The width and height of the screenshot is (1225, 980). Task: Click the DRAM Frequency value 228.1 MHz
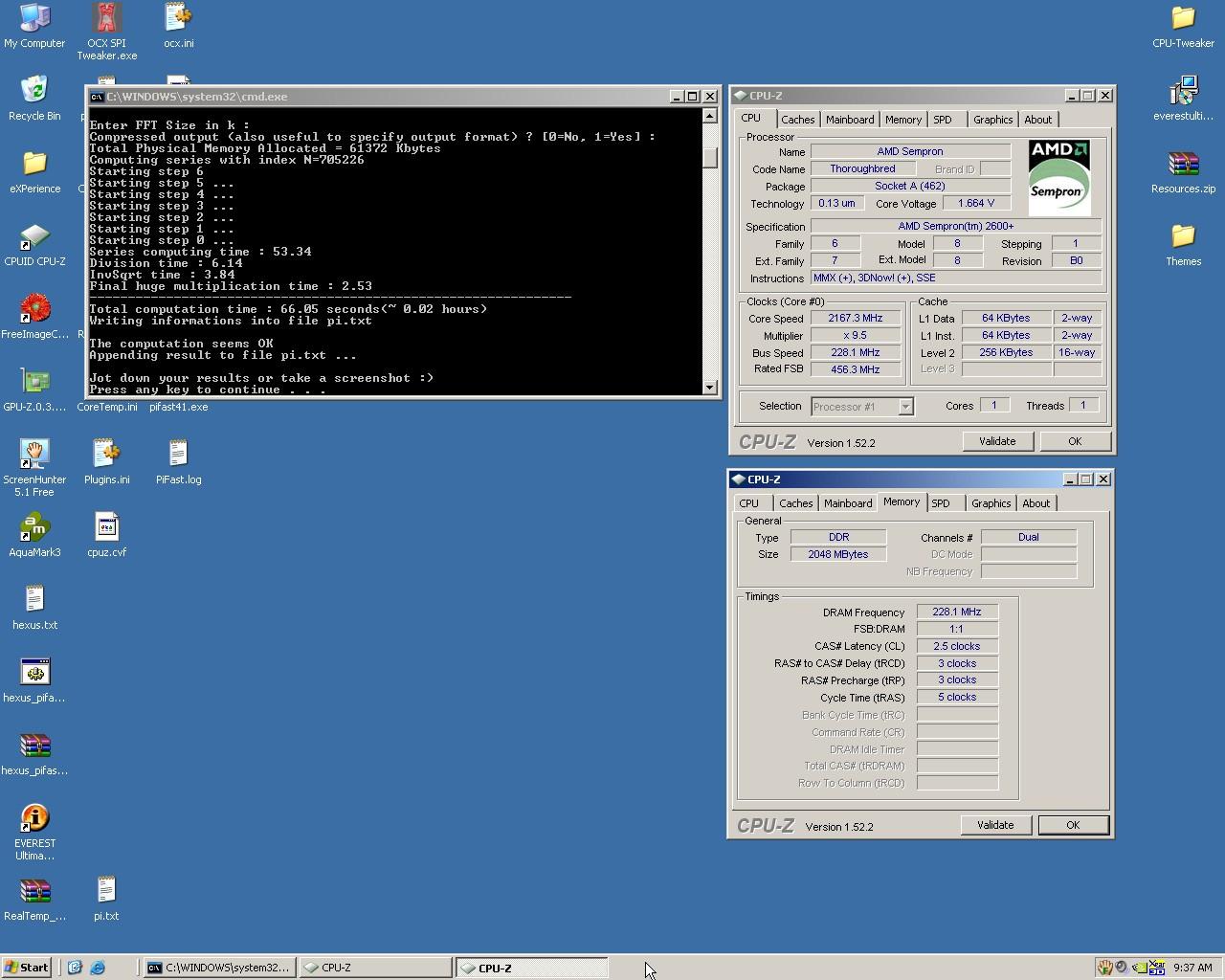pyautogui.click(x=957, y=612)
